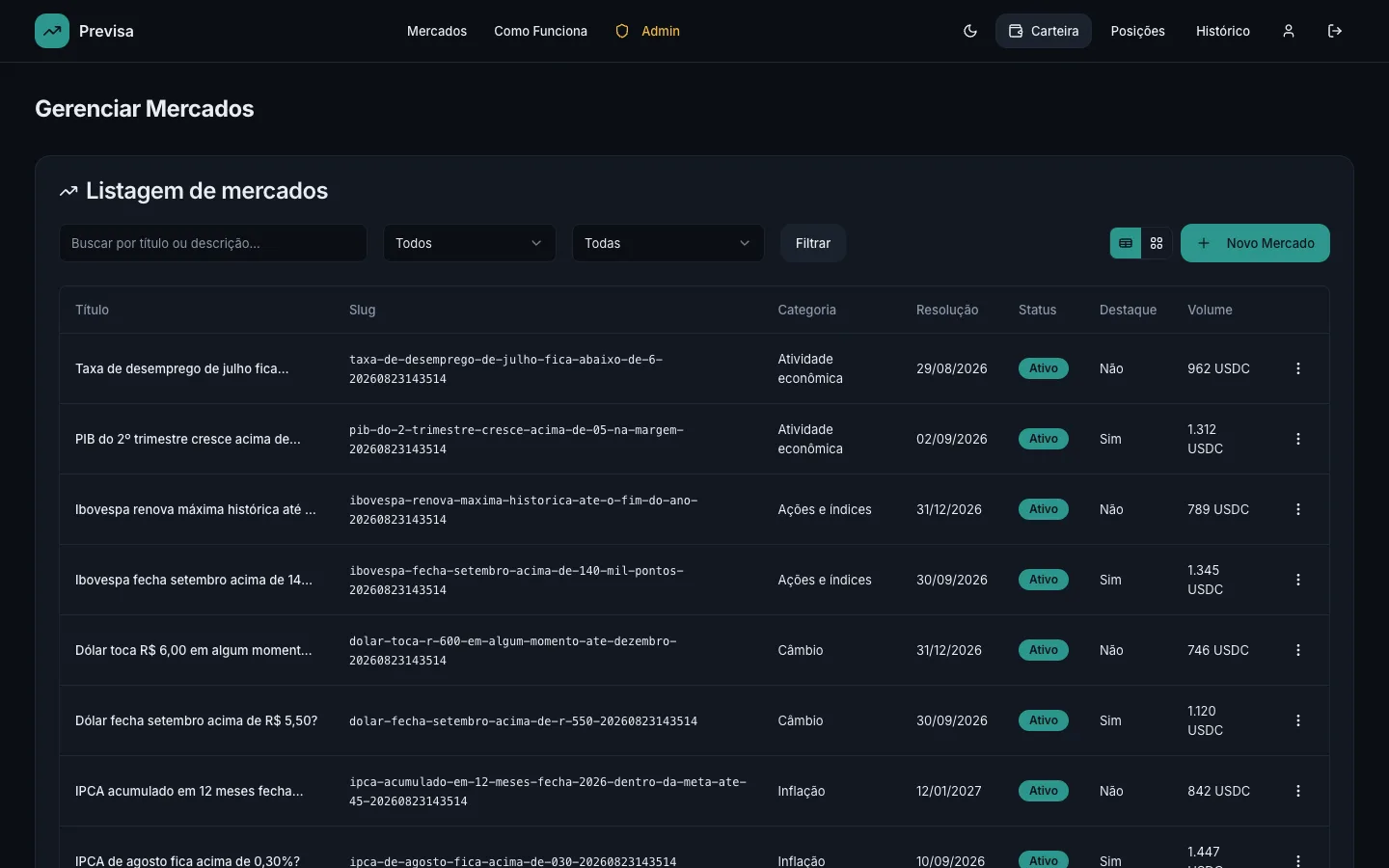Open actions menu for Taxa de desemprego row
Image resolution: width=1389 pixels, height=868 pixels.
tap(1298, 368)
